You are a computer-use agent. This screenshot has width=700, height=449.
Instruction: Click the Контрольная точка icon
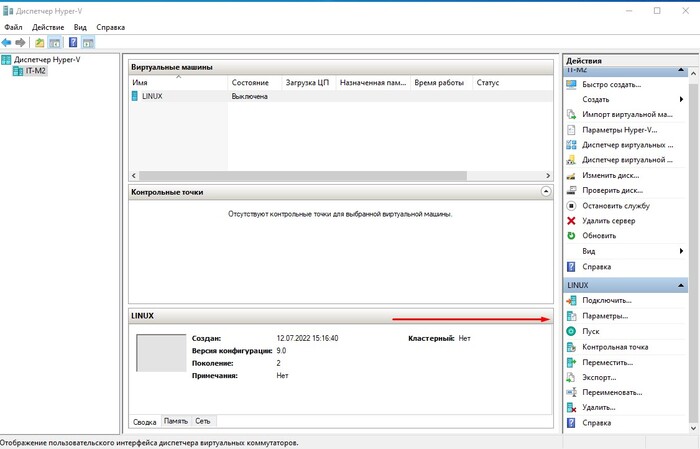[571, 347]
